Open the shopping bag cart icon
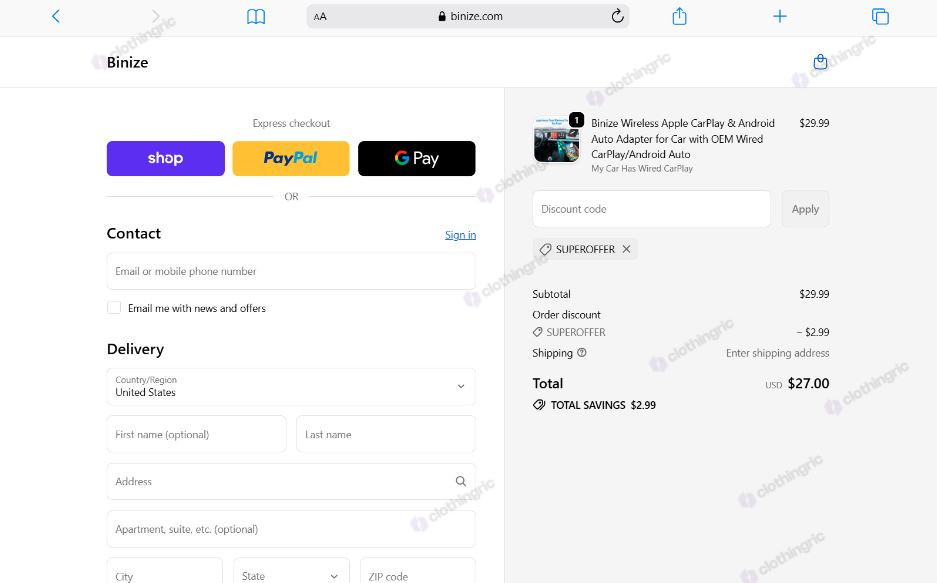Screen dimensions: 937x583 820,62
